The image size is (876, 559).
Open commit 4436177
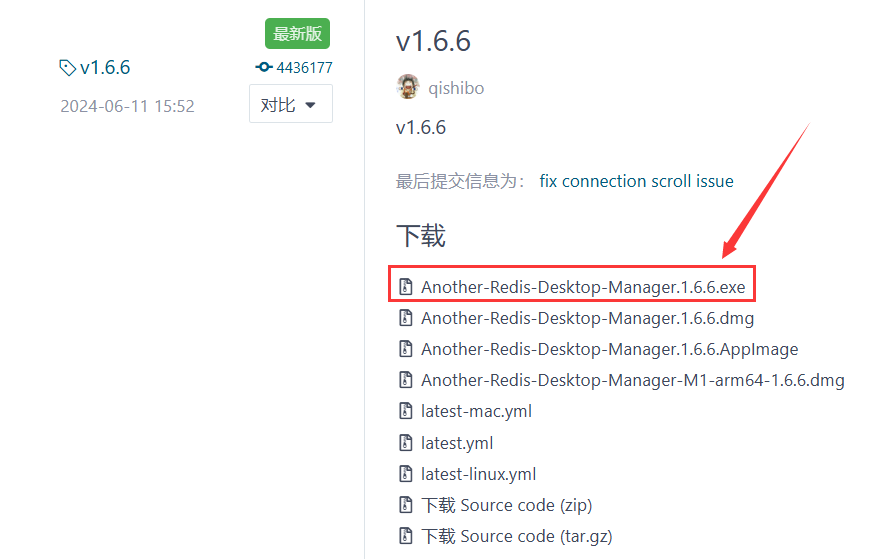point(304,68)
